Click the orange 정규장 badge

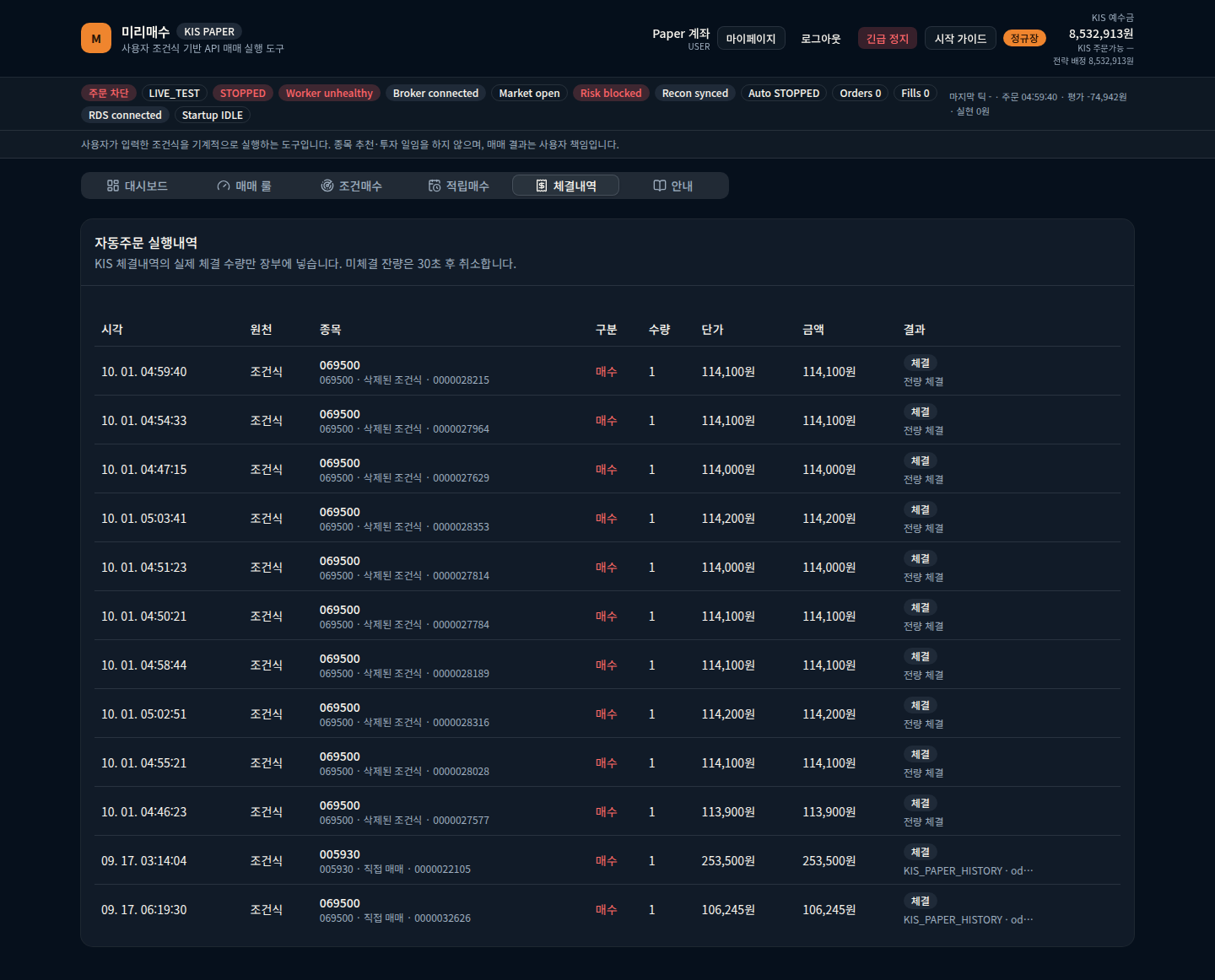coord(1024,38)
